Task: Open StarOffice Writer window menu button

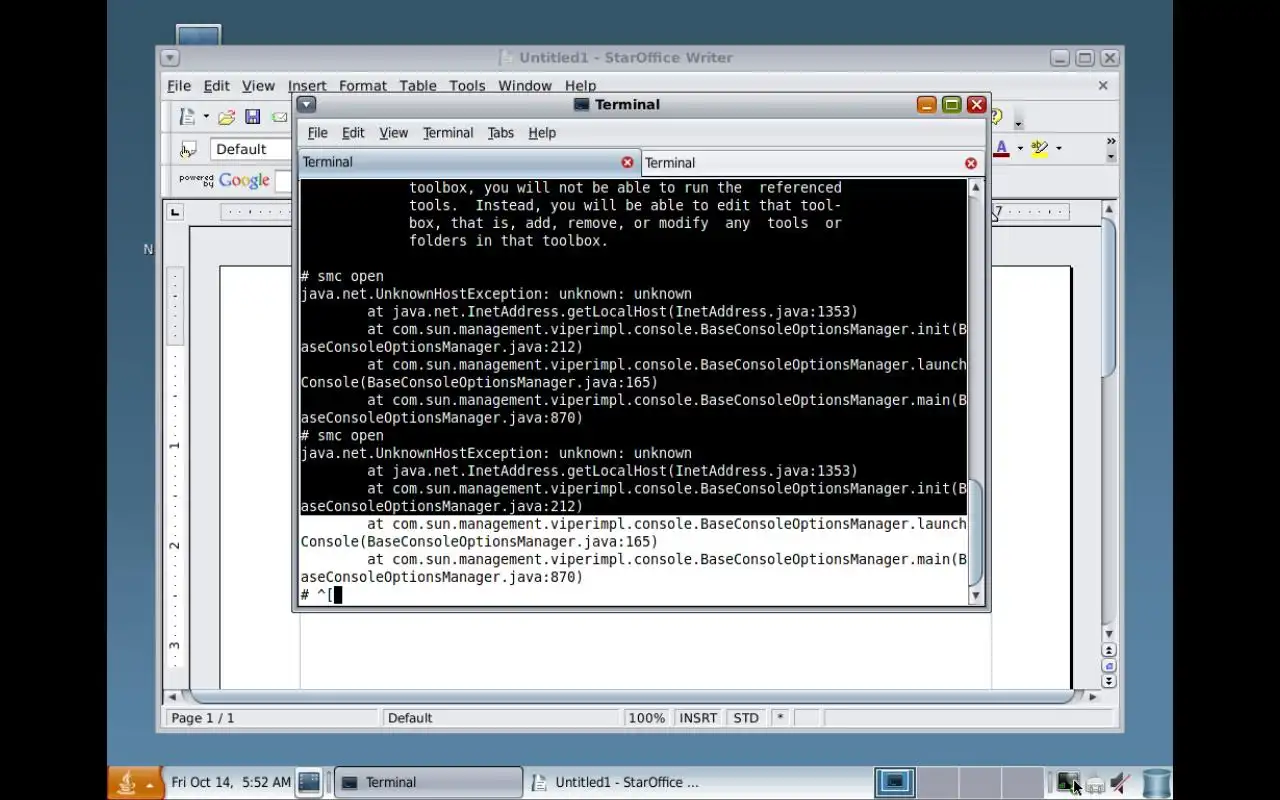Action: click(169, 58)
